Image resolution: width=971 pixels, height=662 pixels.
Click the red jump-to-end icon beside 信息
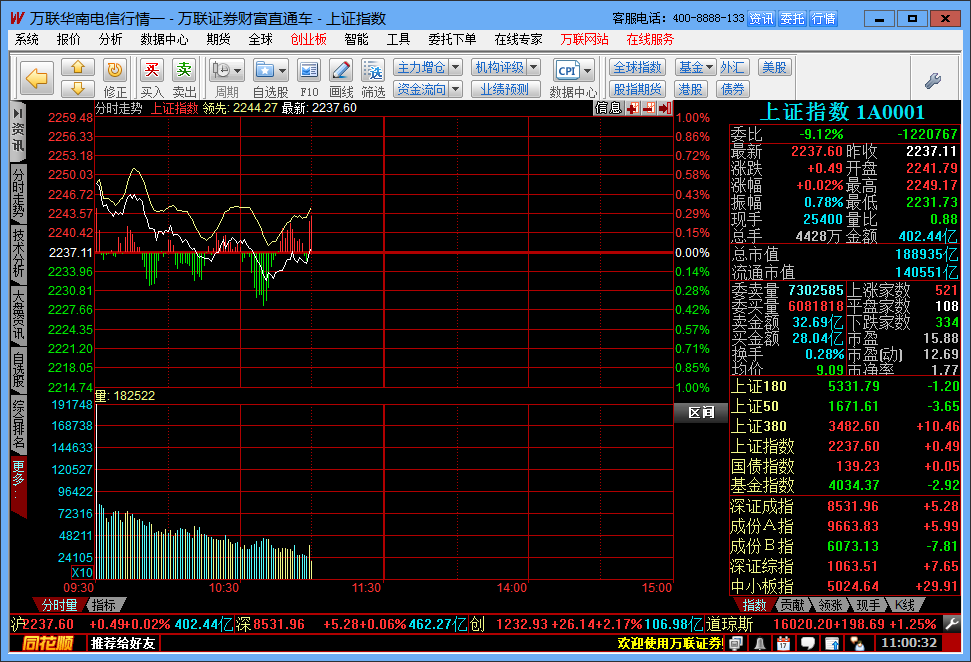pos(664,108)
